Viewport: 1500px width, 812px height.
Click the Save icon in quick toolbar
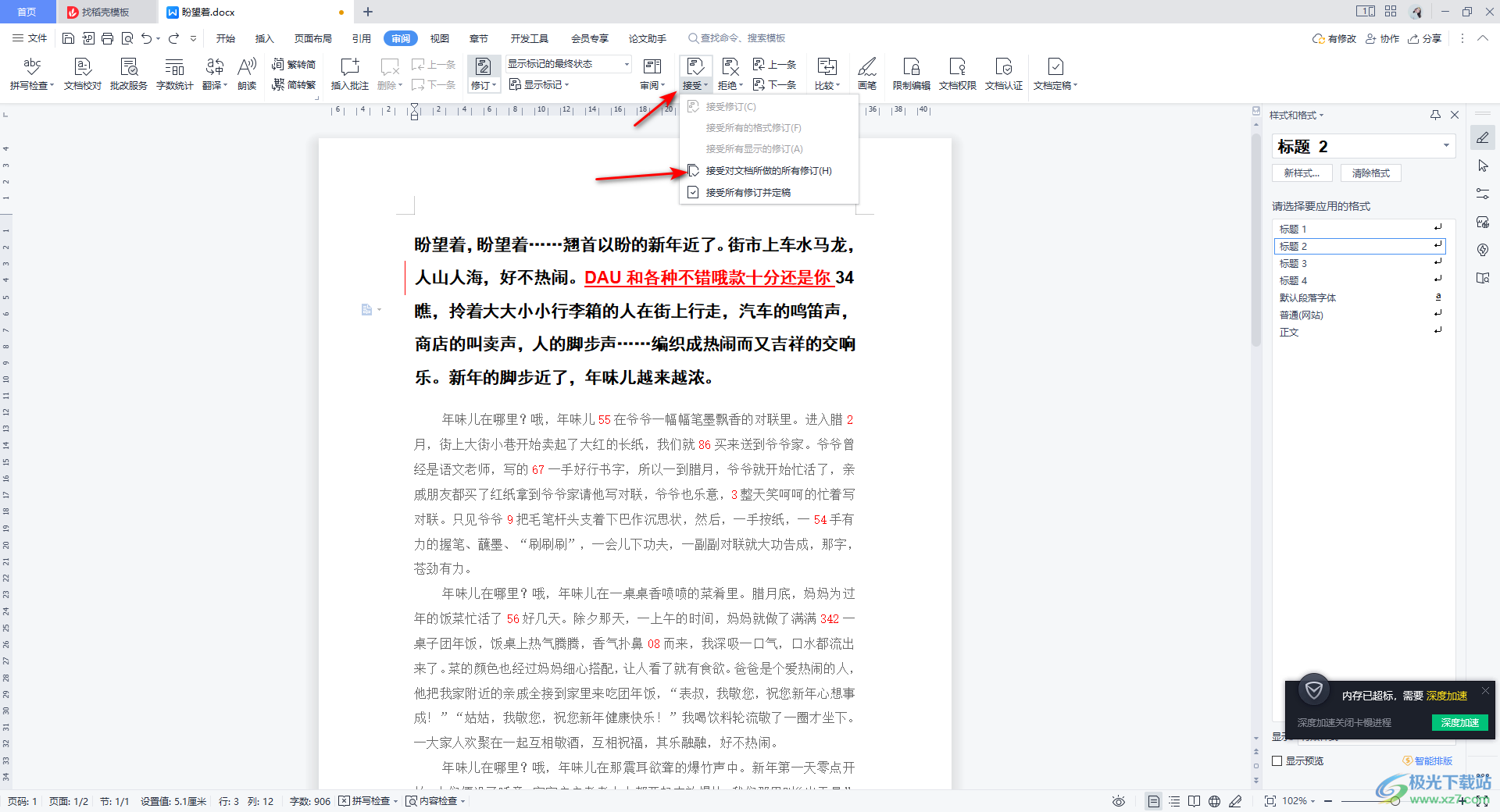click(68, 38)
